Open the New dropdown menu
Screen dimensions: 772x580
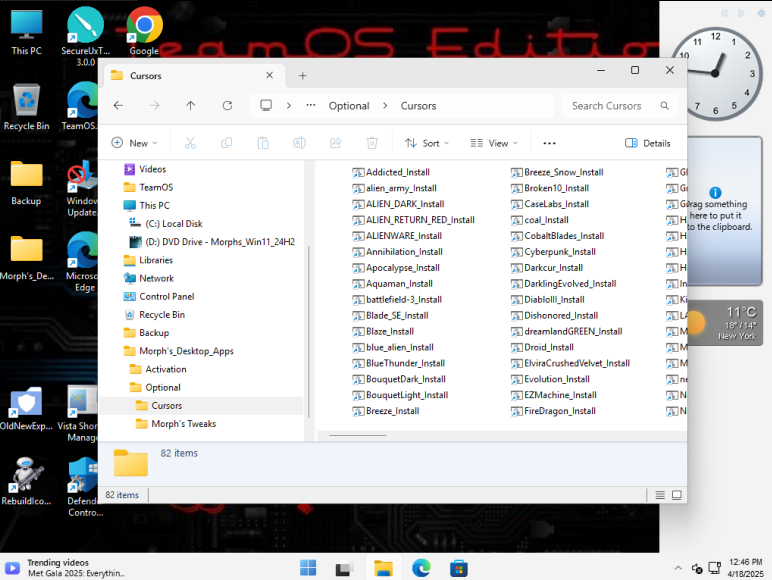point(134,143)
